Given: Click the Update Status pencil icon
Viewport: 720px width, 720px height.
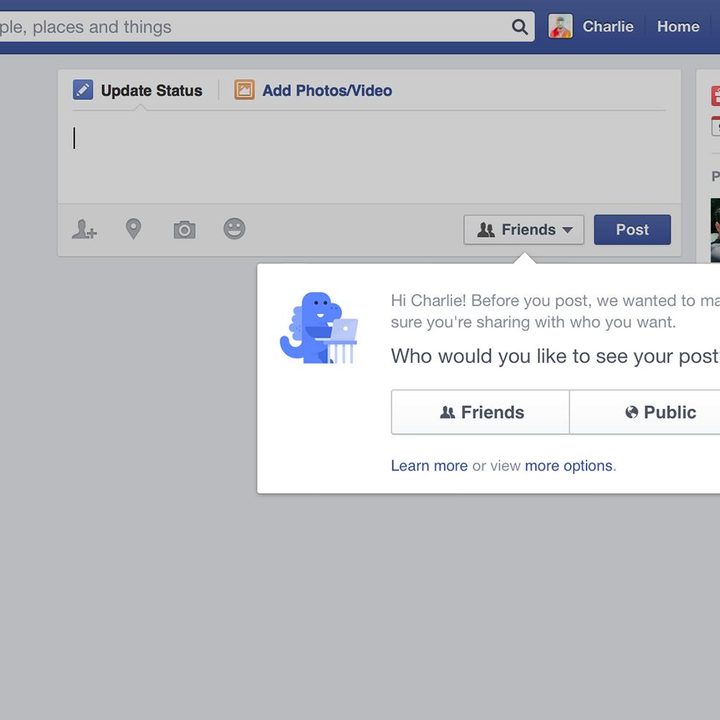Looking at the screenshot, I should point(83,90).
